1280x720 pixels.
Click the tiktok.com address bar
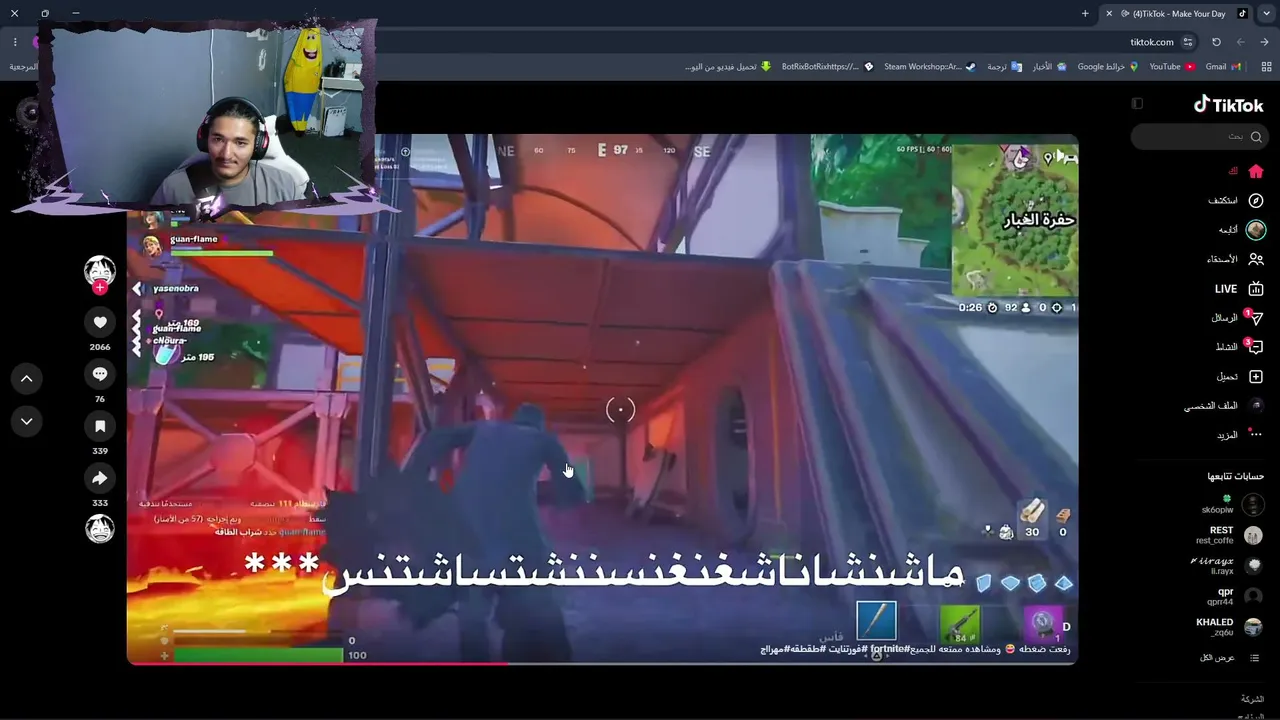pyautogui.click(x=1151, y=42)
